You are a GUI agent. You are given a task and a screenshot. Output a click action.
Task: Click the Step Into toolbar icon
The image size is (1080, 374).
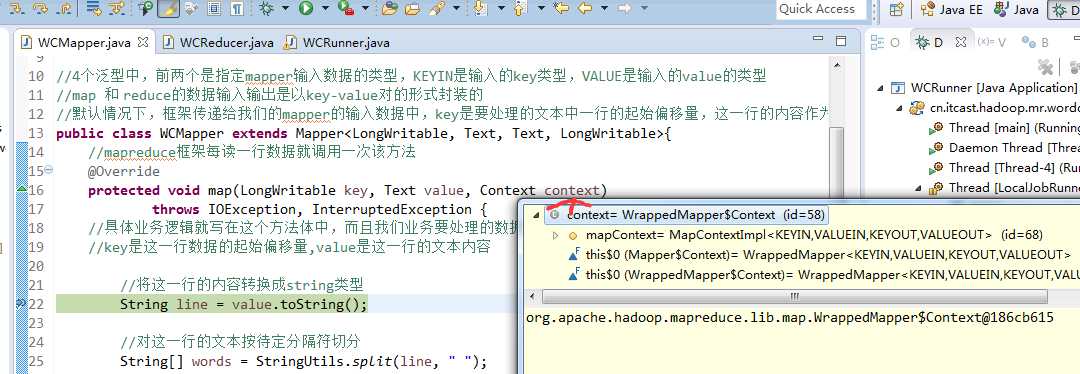point(17,8)
